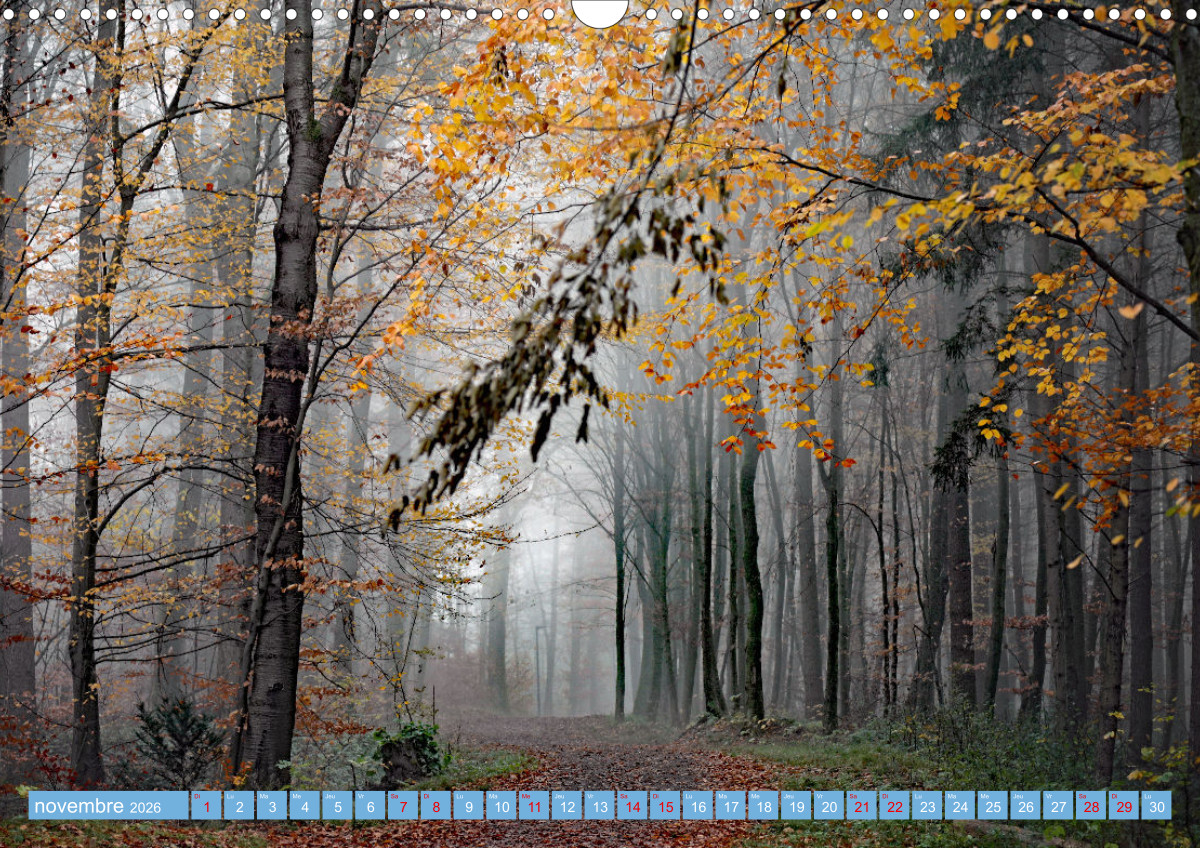Pick Tuesday 10 on the calendar strip
This screenshot has width=1200, height=848.
point(501,806)
